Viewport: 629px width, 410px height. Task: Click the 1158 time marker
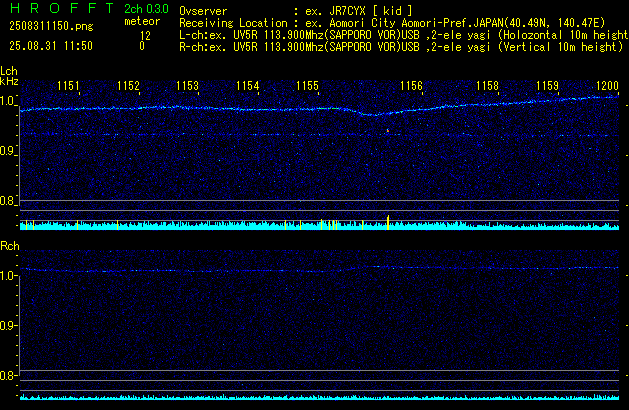pyautogui.click(x=487, y=86)
